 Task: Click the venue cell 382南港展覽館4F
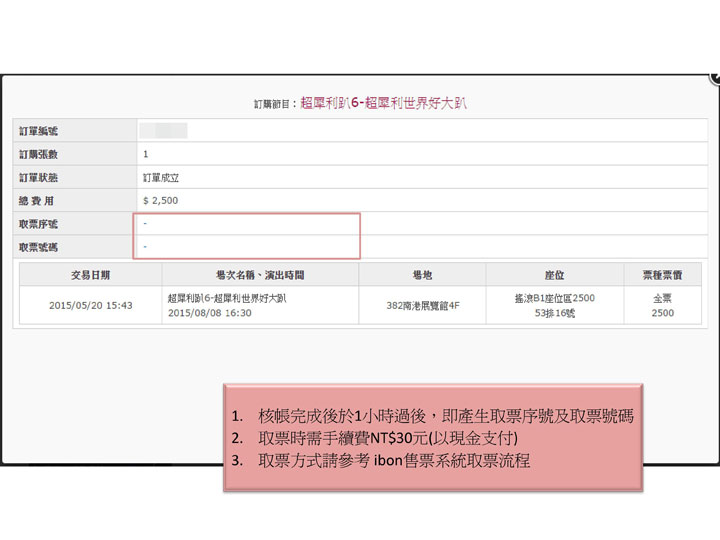pyautogui.click(x=422, y=306)
